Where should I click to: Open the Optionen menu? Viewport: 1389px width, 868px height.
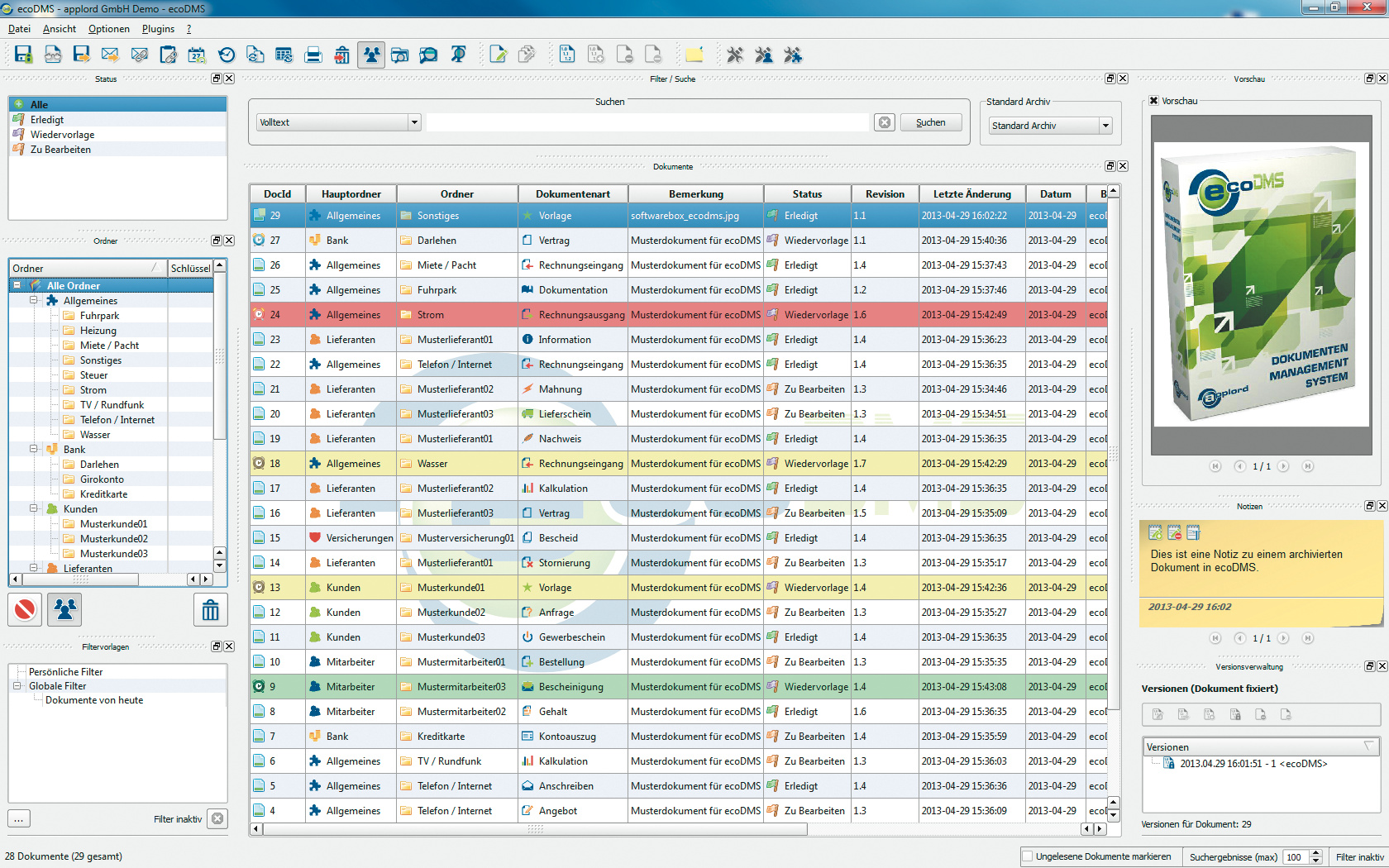click(x=108, y=29)
